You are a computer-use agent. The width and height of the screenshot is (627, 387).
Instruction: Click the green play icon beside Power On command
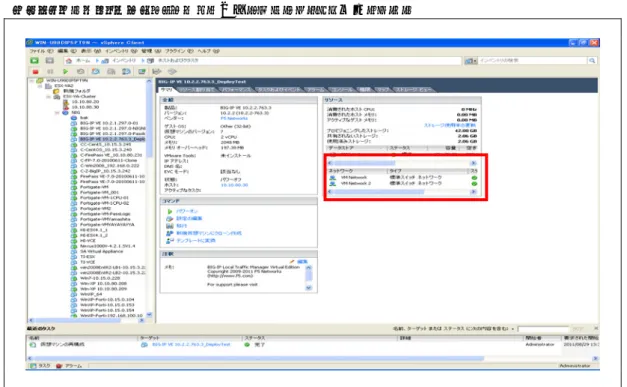pyautogui.click(x=170, y=211)
